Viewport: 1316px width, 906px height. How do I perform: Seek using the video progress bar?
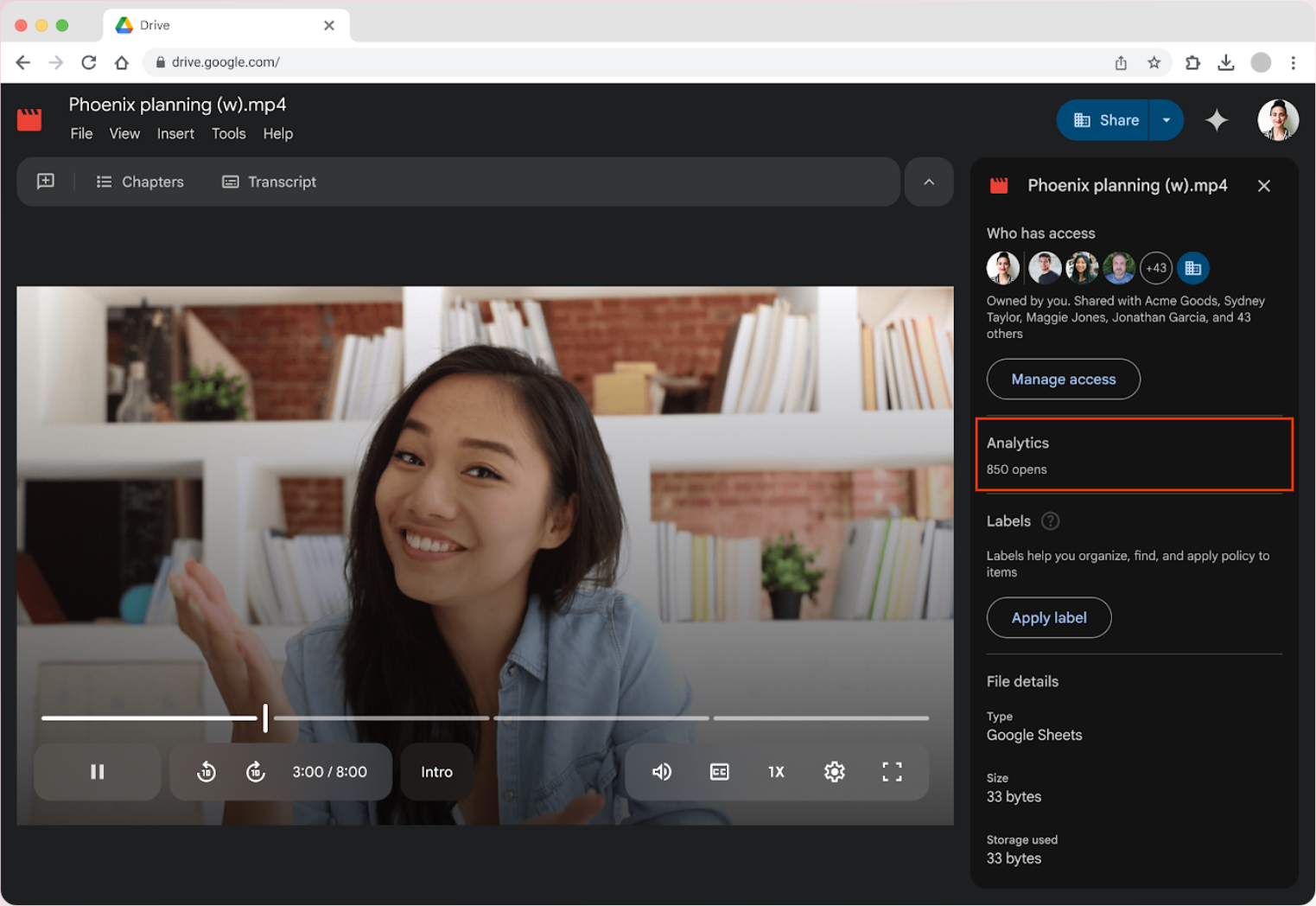click(484, 718)
